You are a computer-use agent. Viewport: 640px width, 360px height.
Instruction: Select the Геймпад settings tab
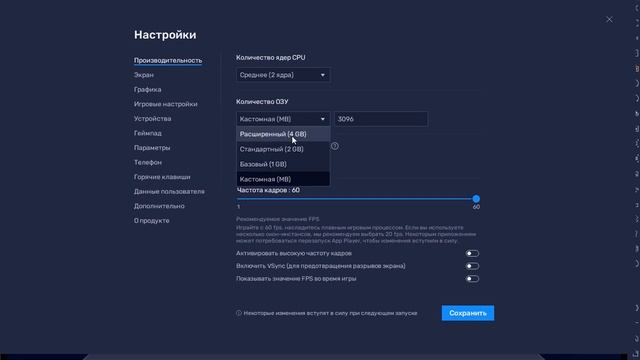pos(147,133)
